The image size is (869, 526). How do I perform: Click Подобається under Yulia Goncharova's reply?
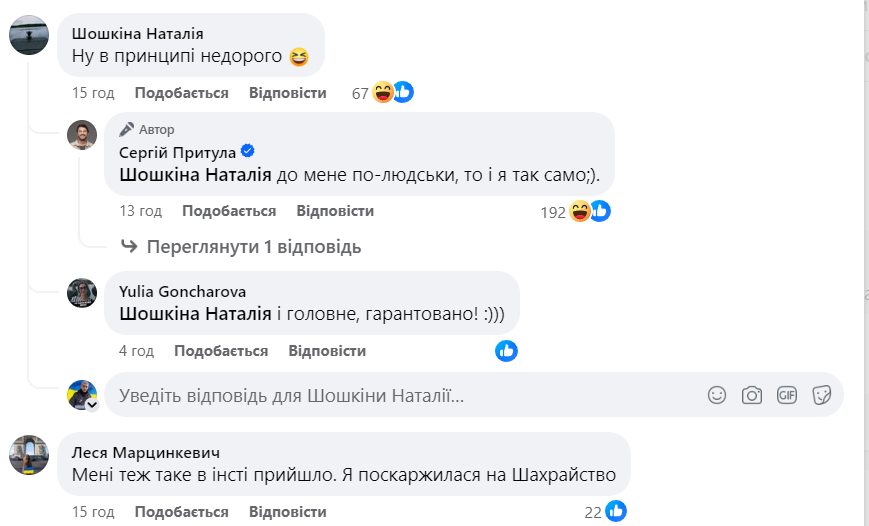[221, 351]
